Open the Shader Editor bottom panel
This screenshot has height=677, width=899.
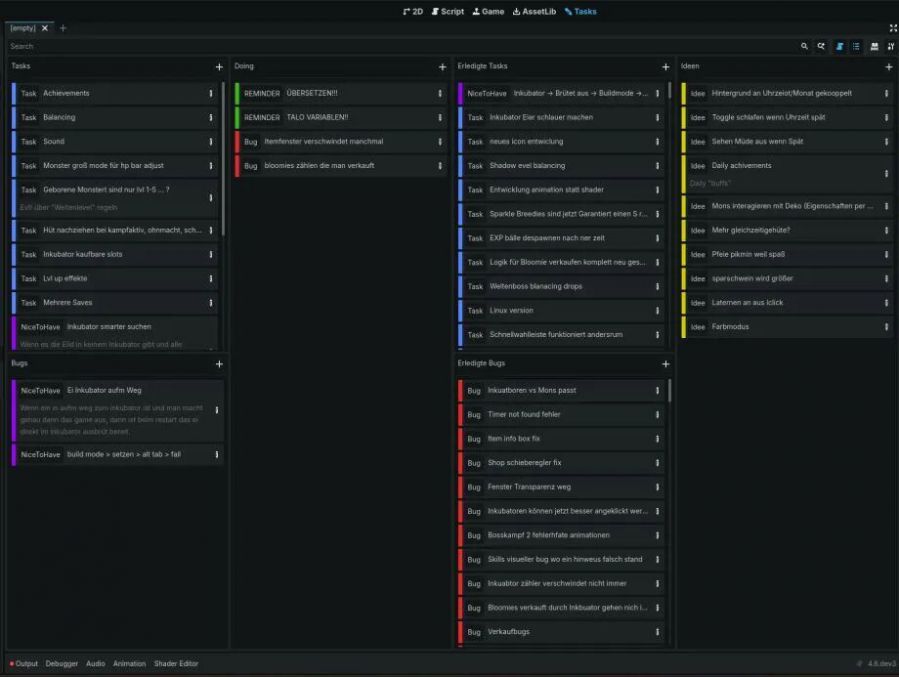click(176, 663)
